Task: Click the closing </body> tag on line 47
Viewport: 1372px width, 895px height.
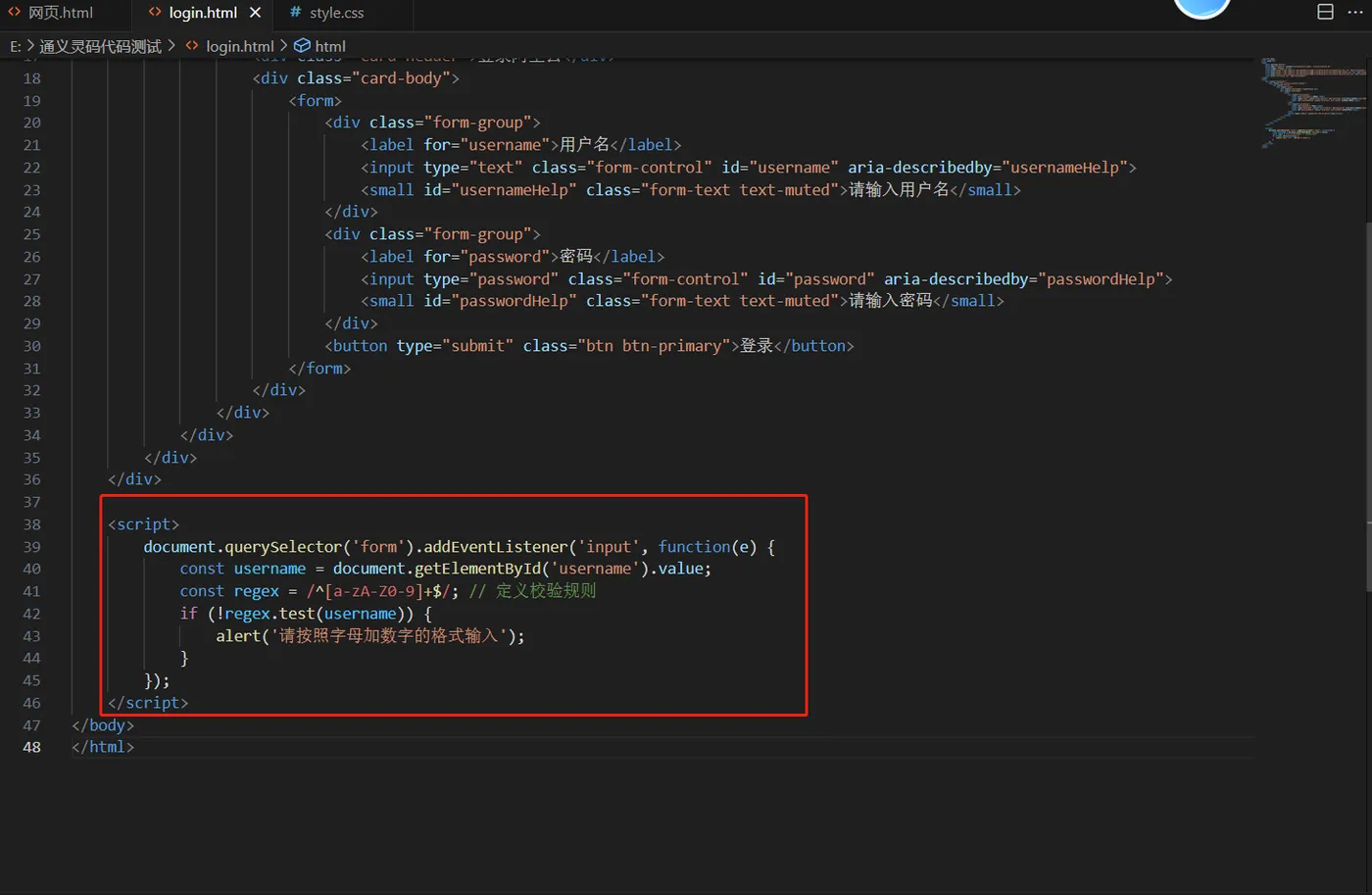Action: (103, 725)
